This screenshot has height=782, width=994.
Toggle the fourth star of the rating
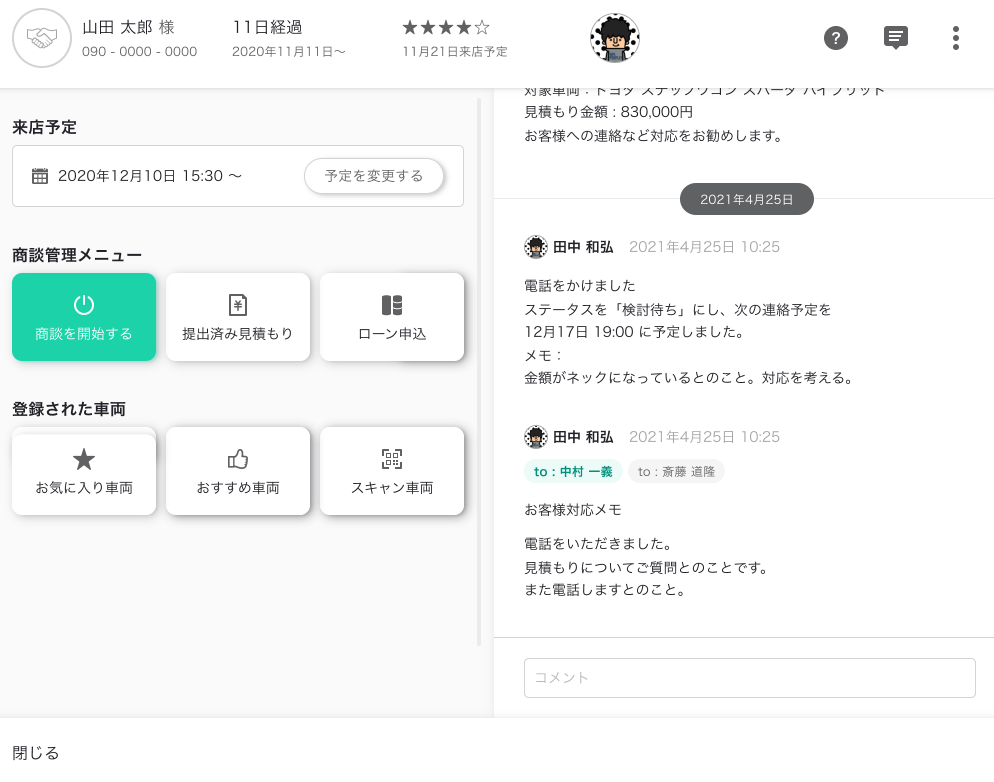(x=466, y=26)
